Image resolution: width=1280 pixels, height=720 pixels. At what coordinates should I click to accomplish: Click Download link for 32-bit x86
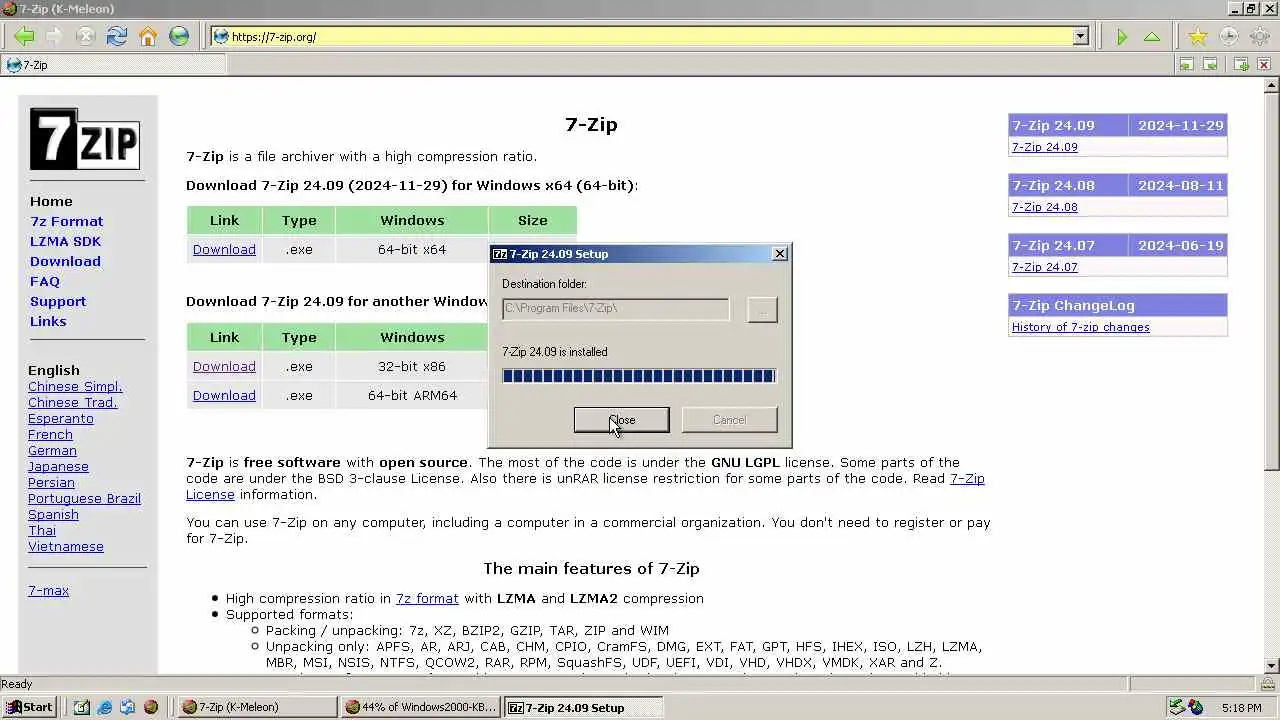pos(224,366)
